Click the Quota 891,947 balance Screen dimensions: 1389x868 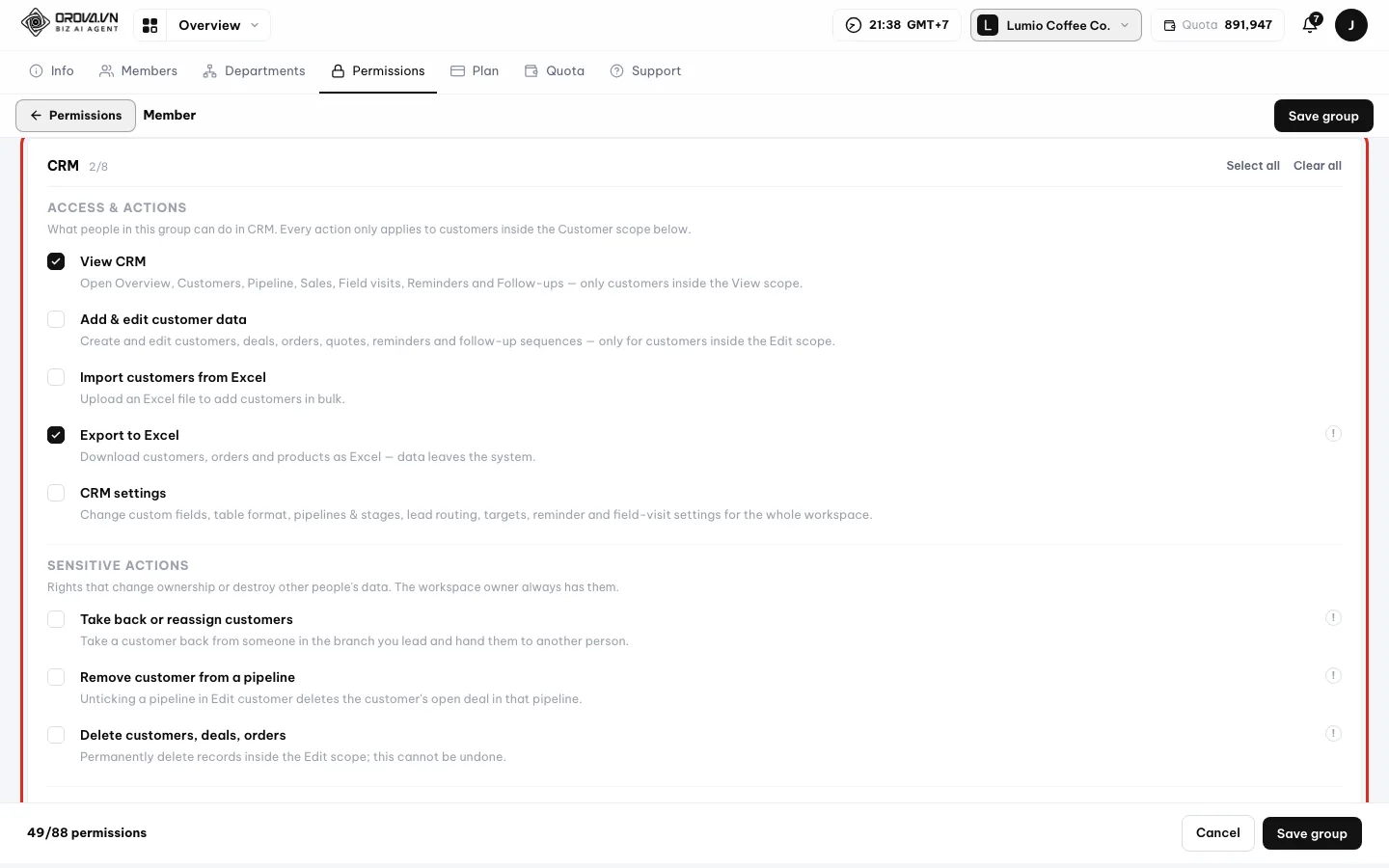coord(1217,25)
